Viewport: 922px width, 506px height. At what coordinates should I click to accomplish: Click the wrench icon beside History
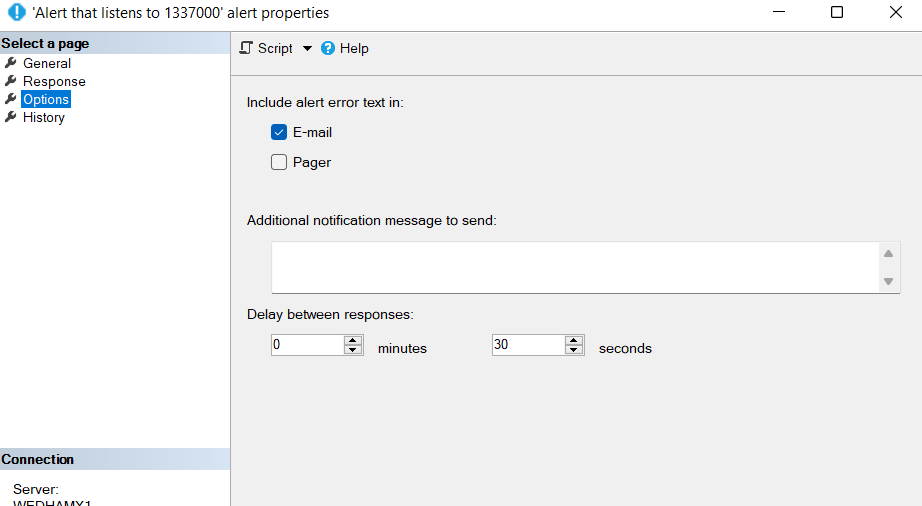point(11,117)
